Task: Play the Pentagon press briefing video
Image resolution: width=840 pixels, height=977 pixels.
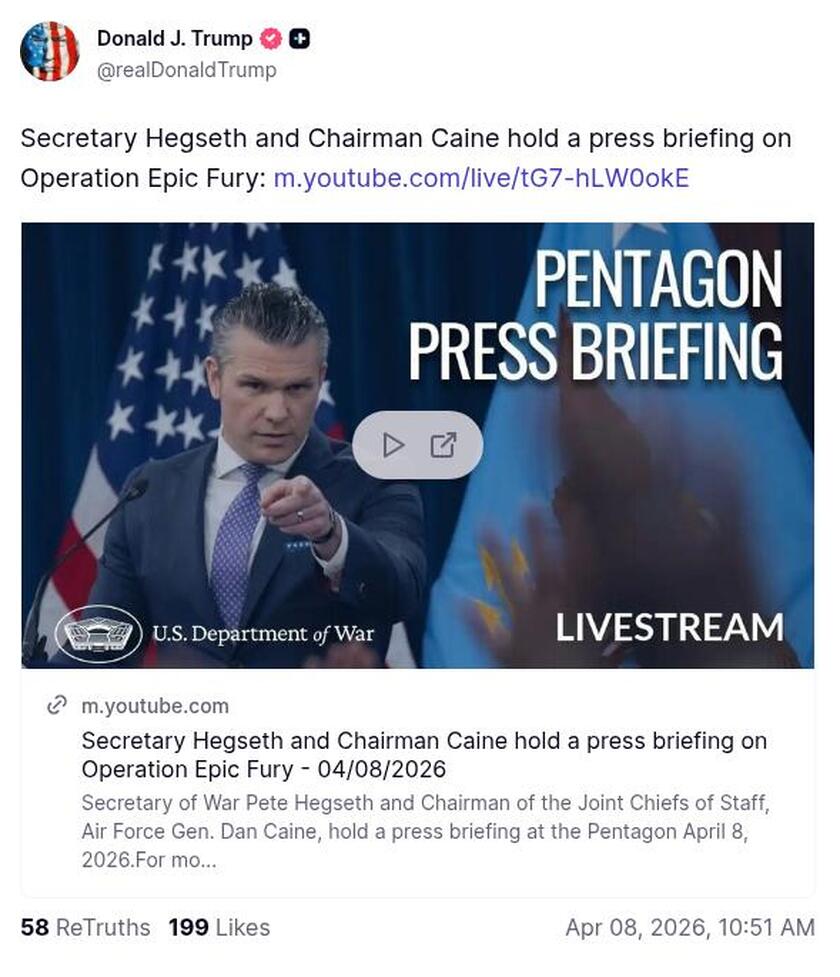Action: point(393,445)
